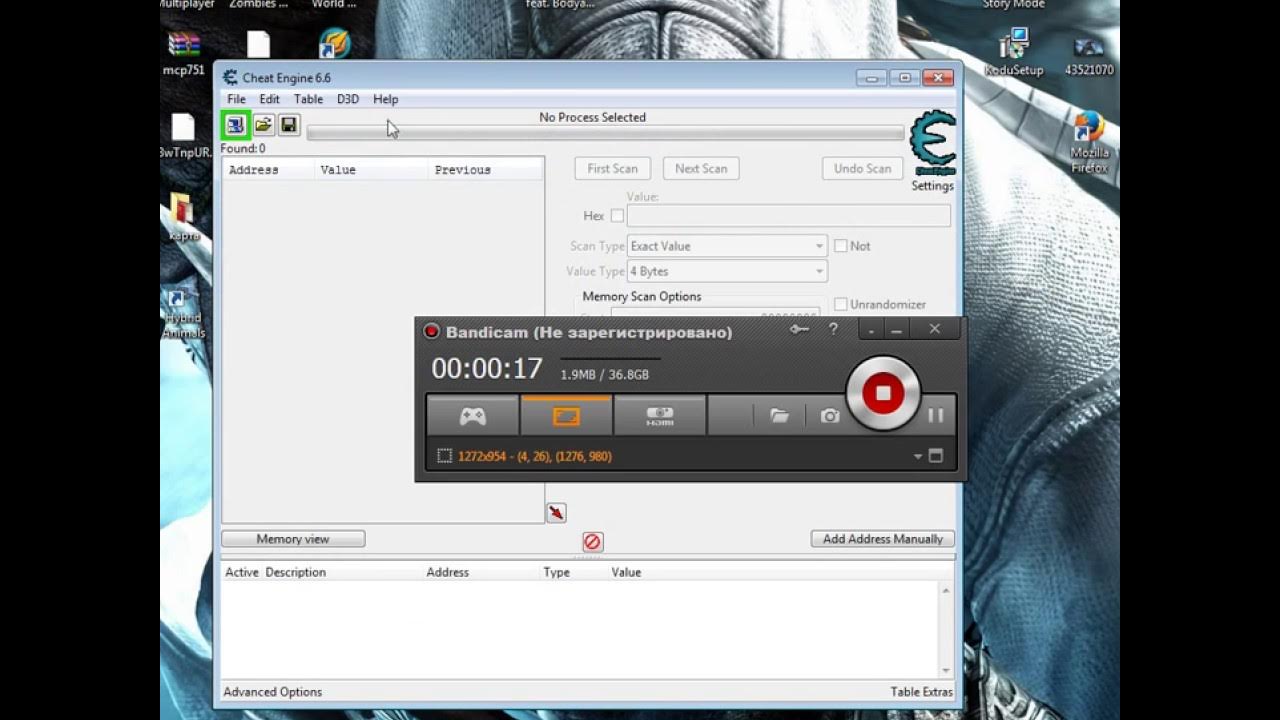Toggle the Hex checkbox

(x=617, y=216)
